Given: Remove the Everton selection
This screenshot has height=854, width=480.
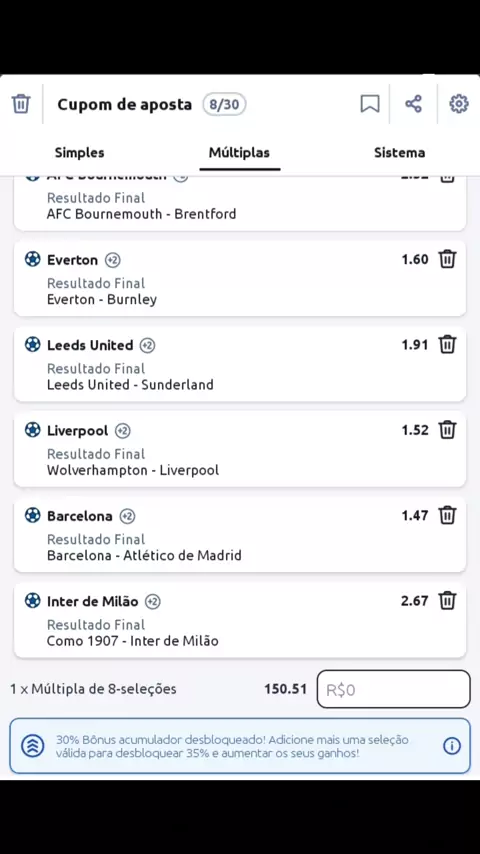Looking at the screenshot, I should click(x=447, y=259).
